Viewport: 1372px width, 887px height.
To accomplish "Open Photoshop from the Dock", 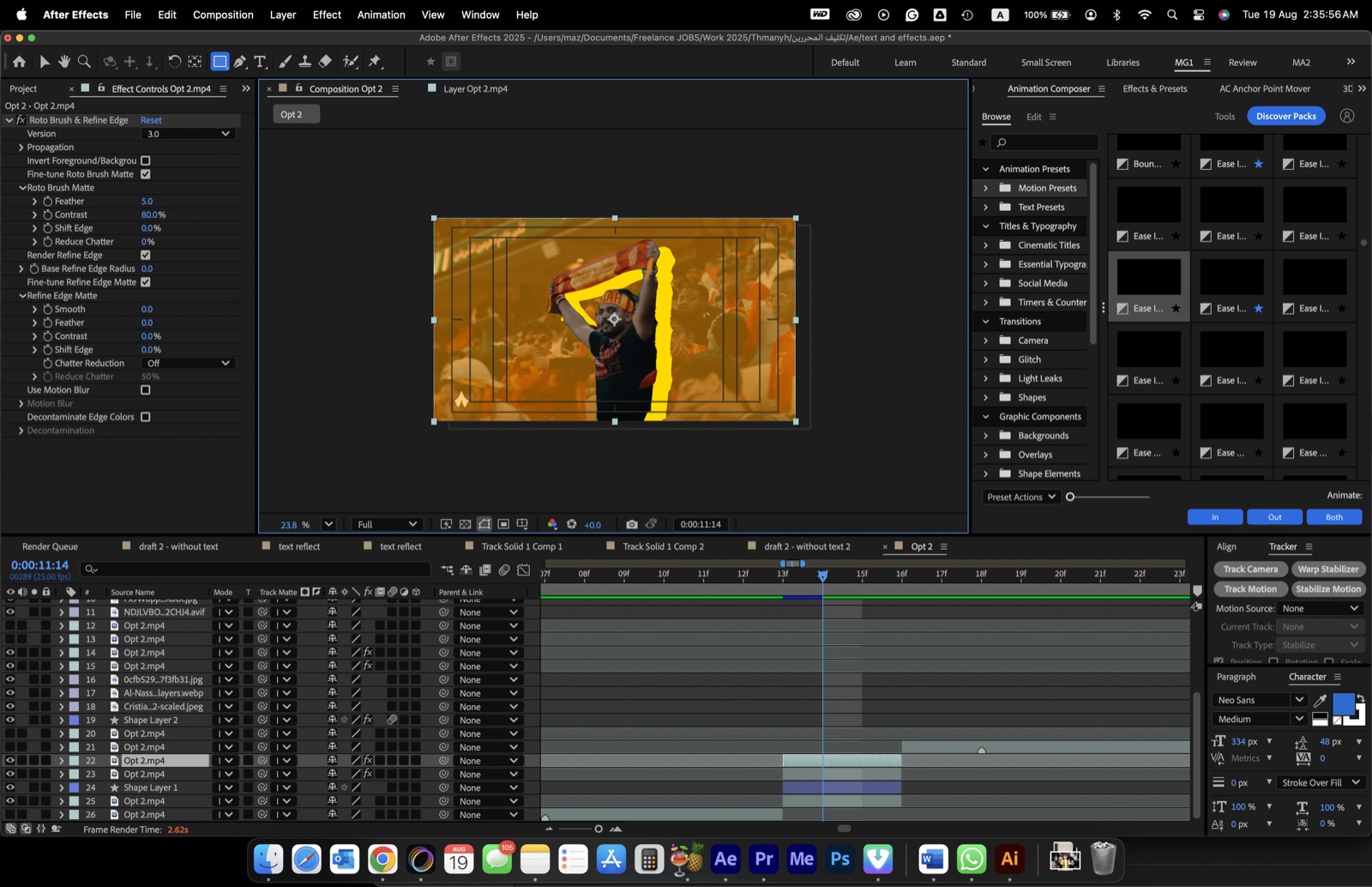I will [839, 859].
